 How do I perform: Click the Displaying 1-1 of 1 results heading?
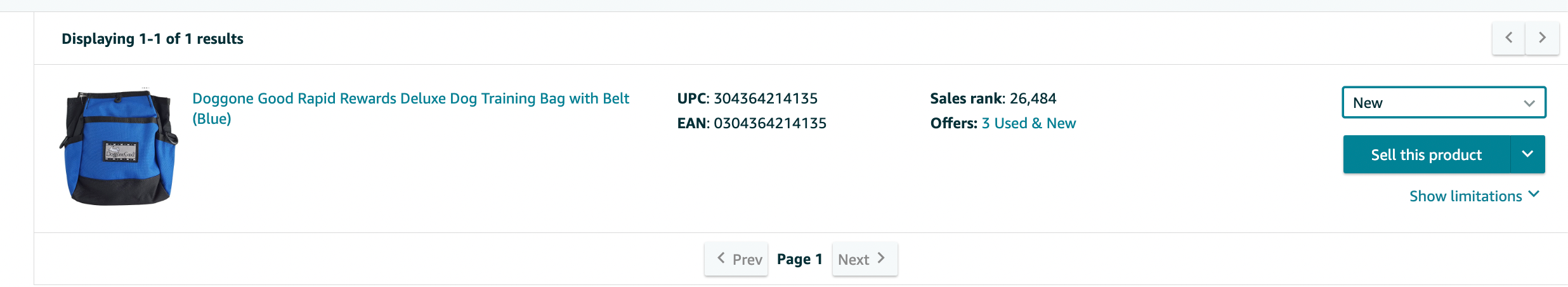(x=152, y=39)
